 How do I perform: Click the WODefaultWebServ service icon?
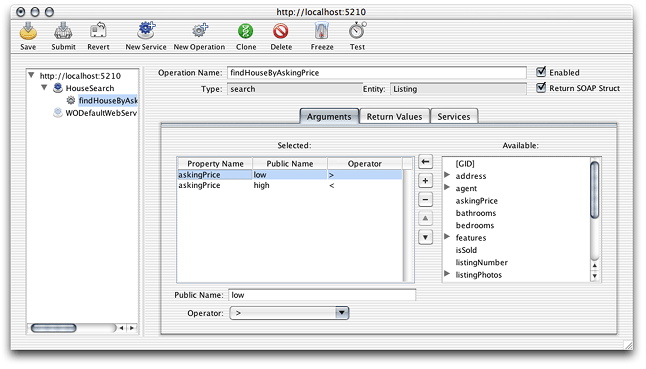(x=58, y=112)
